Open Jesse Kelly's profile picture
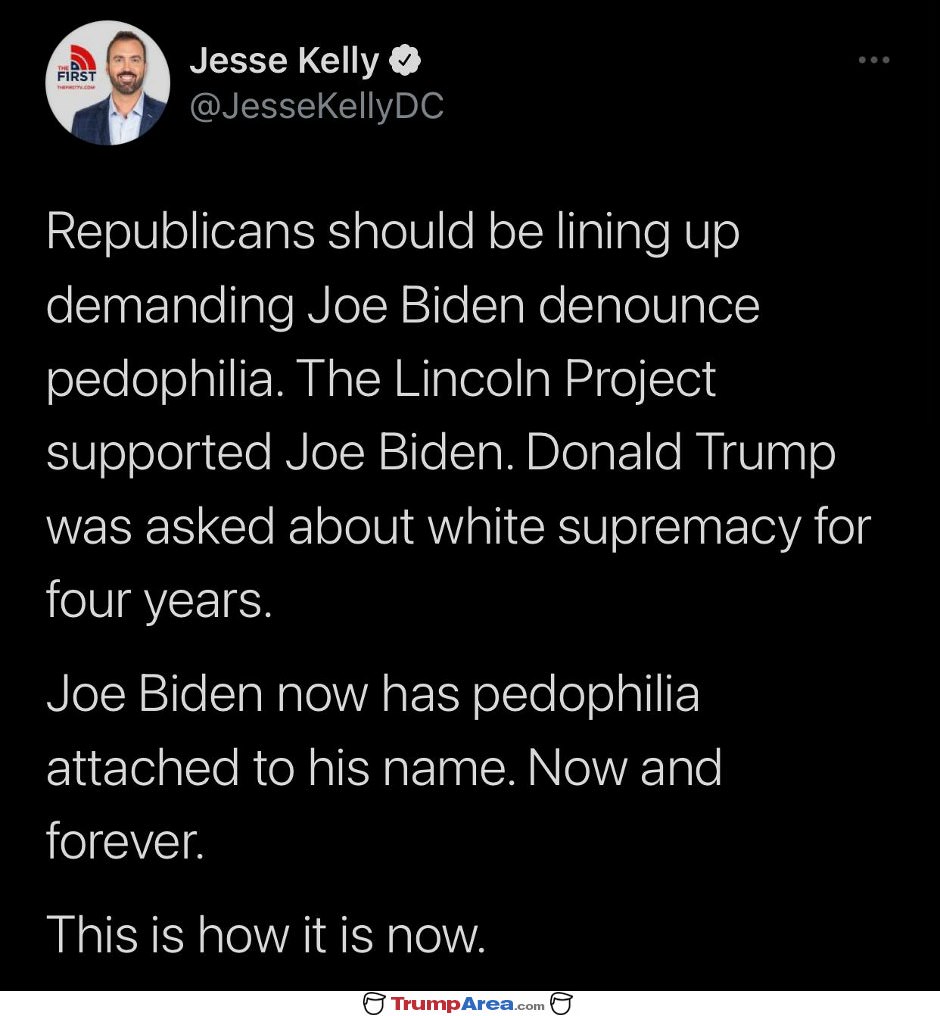 (x=108, y=83)
